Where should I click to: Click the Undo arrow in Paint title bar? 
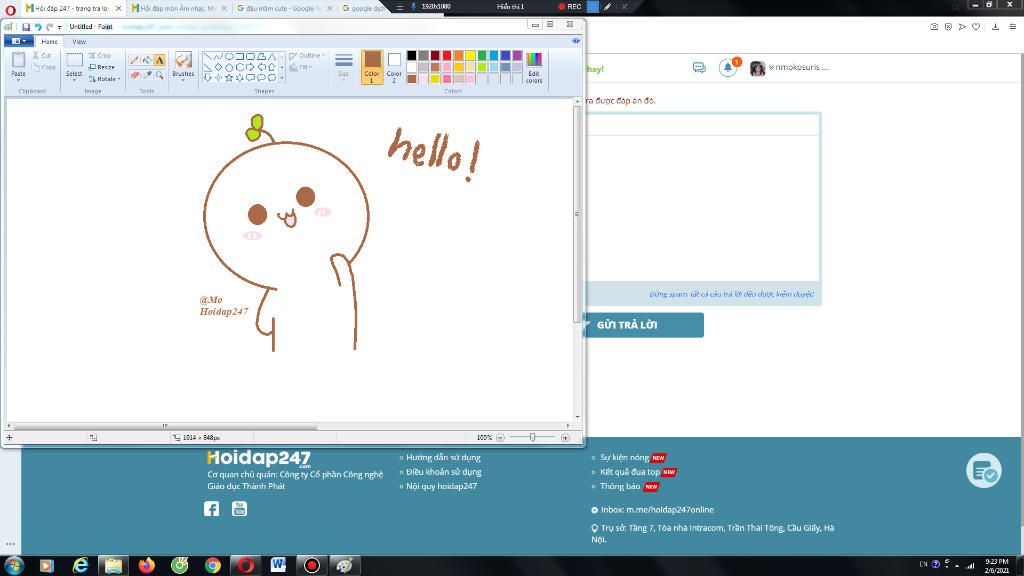[38, 27]
